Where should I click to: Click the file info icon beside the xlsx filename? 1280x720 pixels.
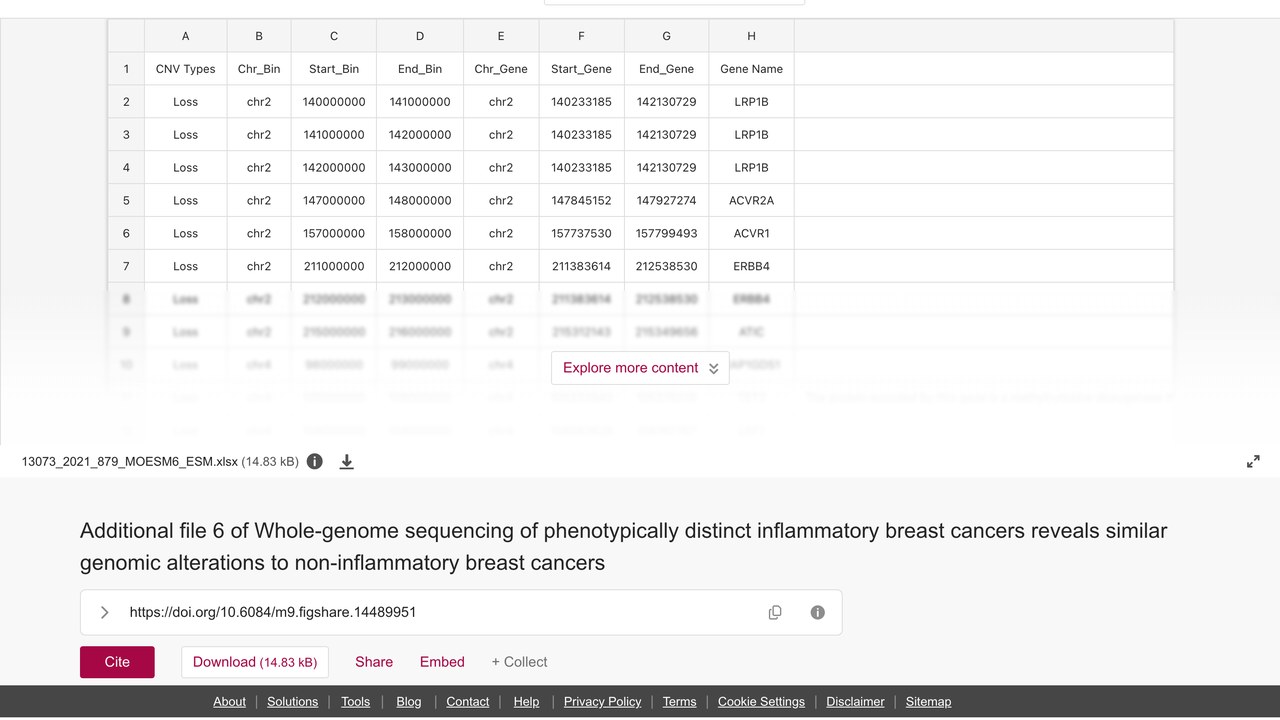[x=315, y=462]
